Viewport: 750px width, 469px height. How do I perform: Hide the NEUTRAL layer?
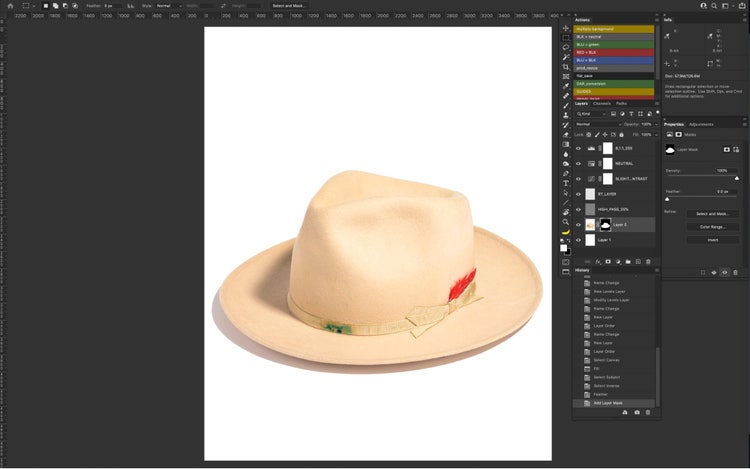point(578,163)
